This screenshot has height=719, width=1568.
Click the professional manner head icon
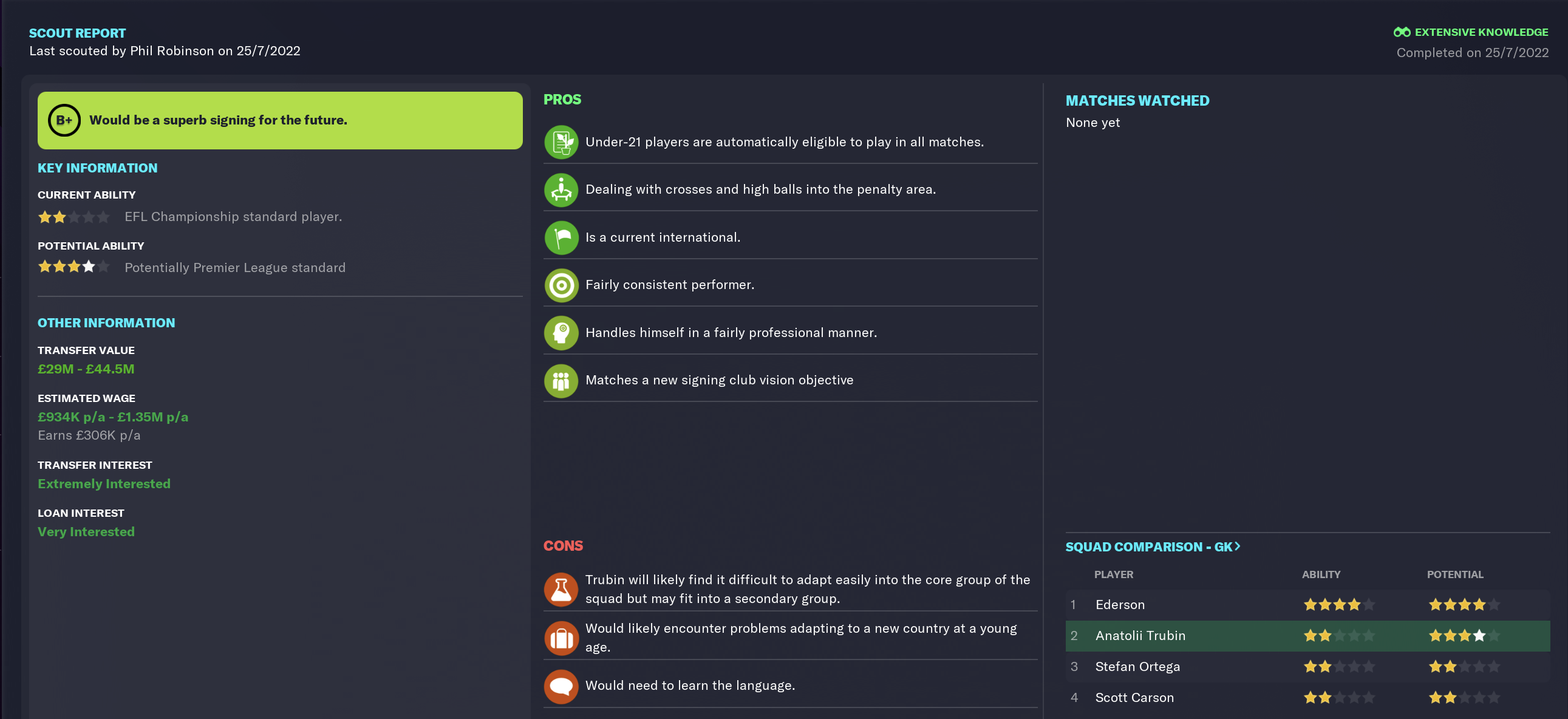tap(561, 332)
